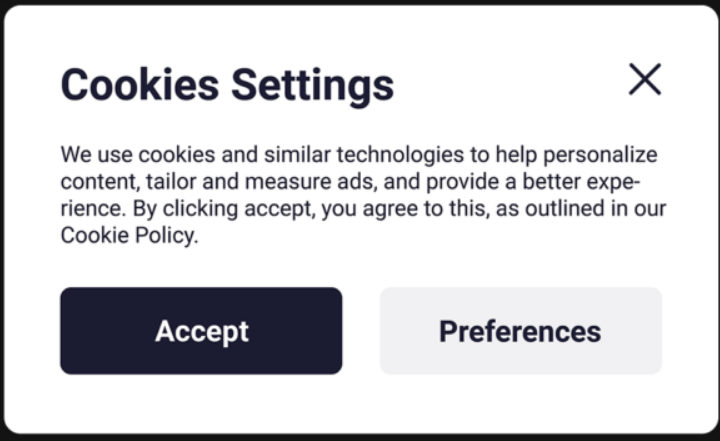The image size is (720, 441).
Task: Click the Accept button
Action: (201, 331)
